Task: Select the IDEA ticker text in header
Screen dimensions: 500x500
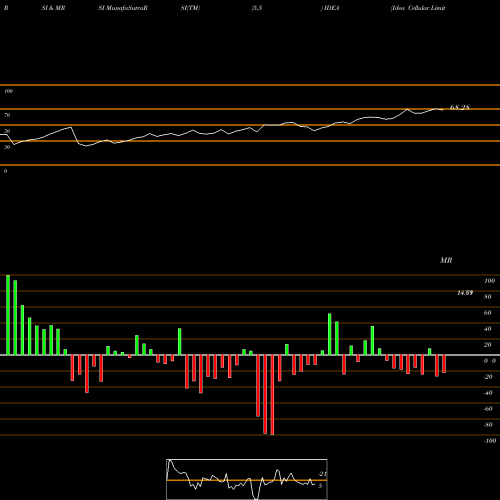Action: click(x=331, y=8)
